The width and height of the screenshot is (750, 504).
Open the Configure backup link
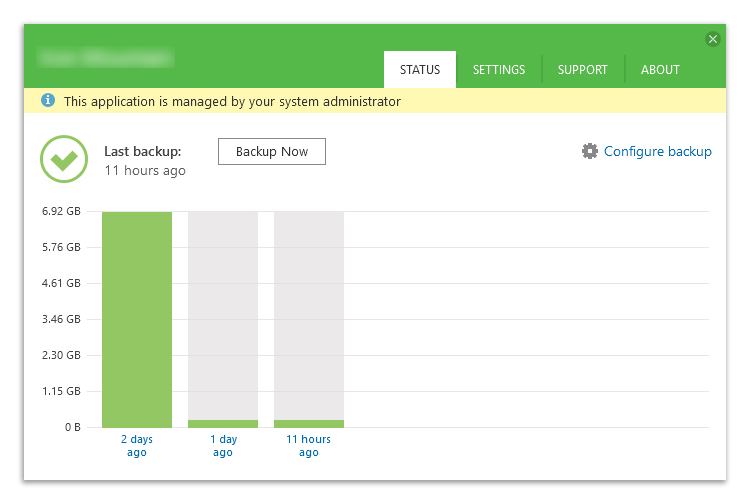pyautogui.click(x=657, y=152)
